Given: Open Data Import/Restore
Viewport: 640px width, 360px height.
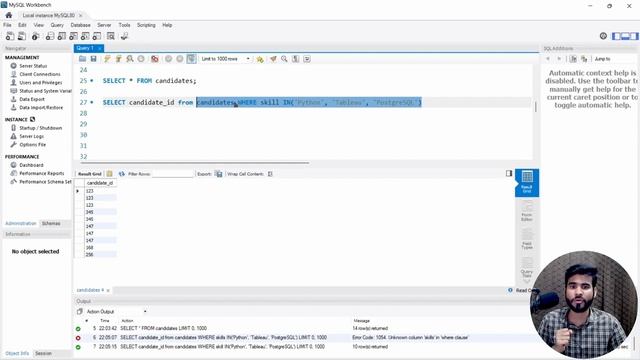Looking at the screenshot, I should (x=41, y=107).
